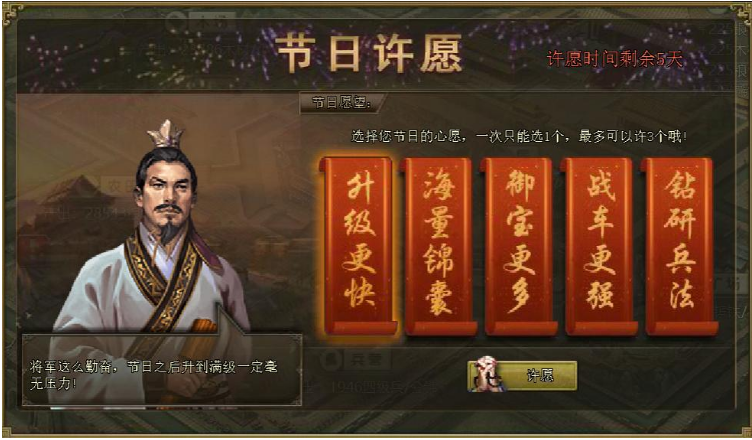Viewport: 752px width, 440px height.
Task: Select the 战车更强 red scroll
Action: tap(600, 246)
